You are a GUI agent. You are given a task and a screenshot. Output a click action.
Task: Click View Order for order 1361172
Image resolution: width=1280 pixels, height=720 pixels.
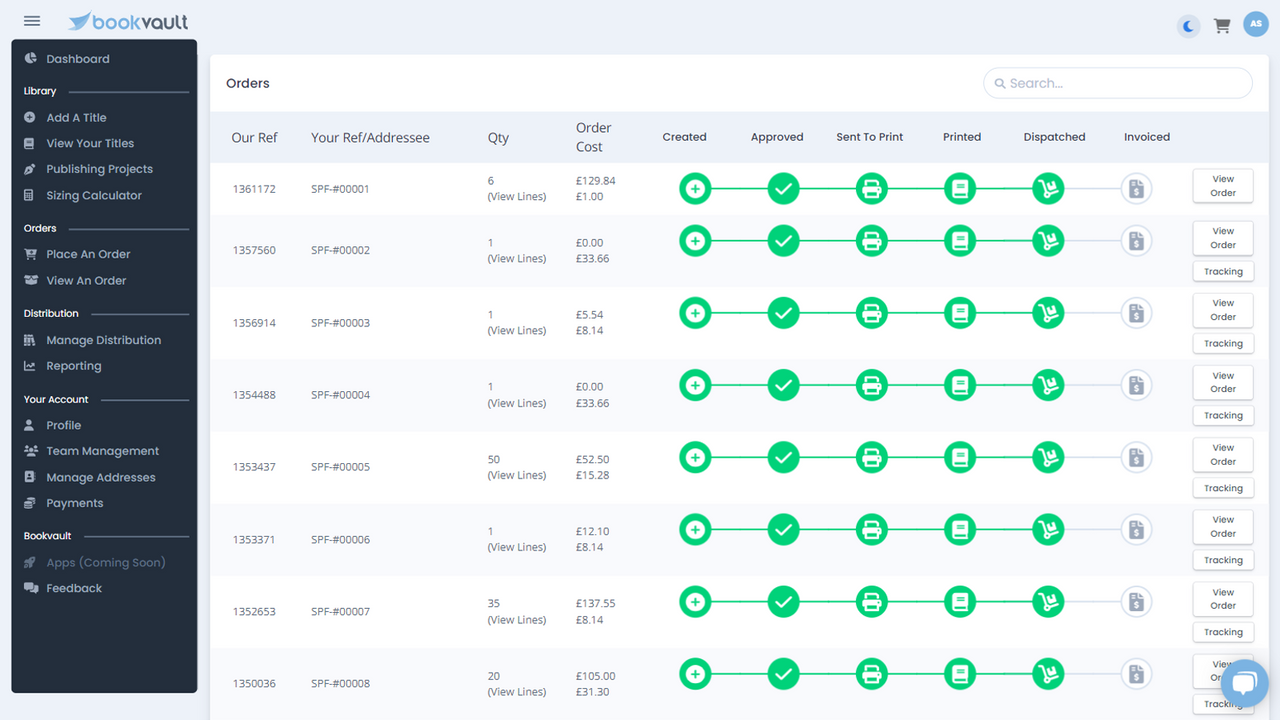tap(1222, 185)
